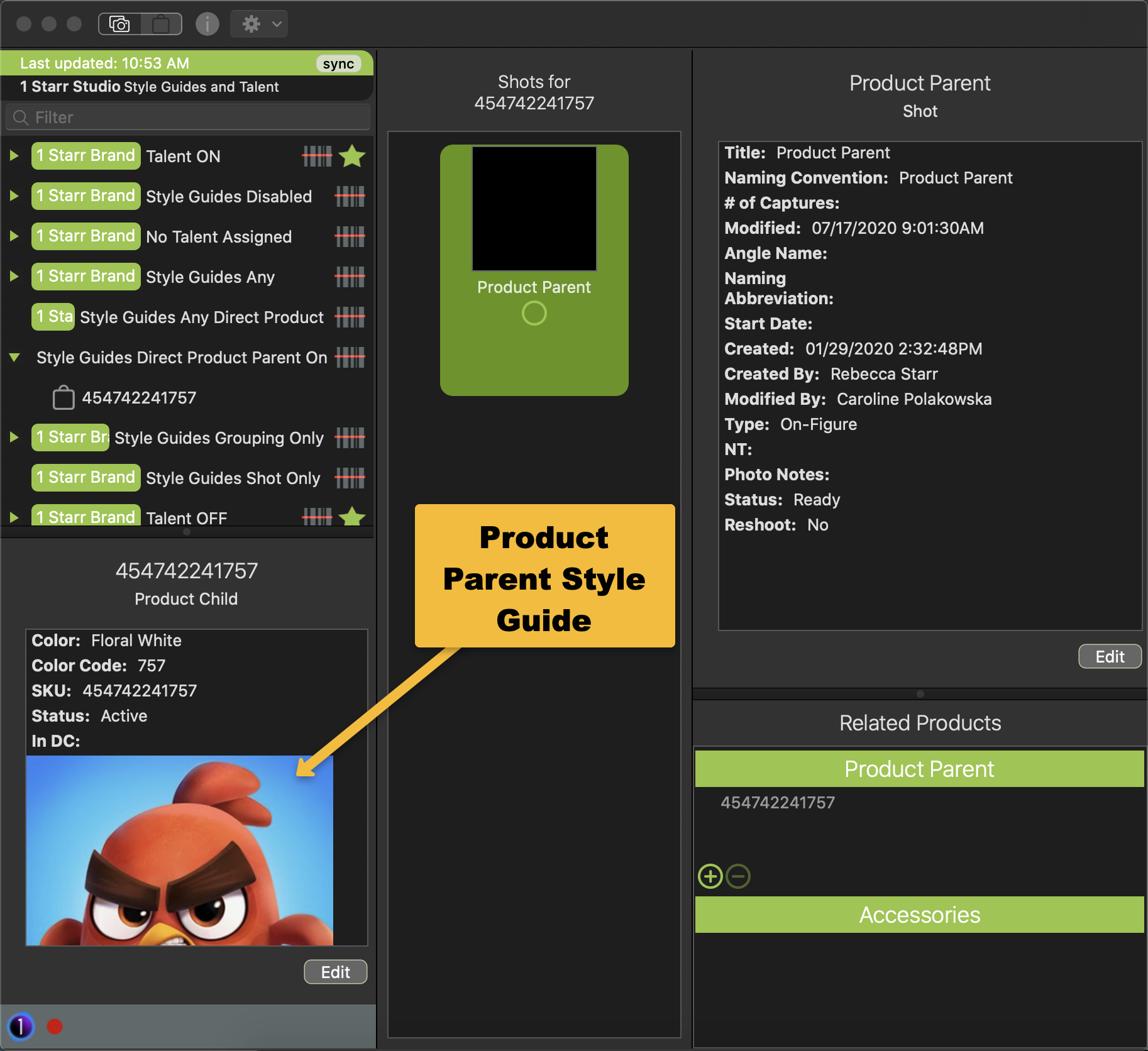Viewport: 1148px width, 1051px height.
Task: Expand the Talent OFF row
Action: [x=14, y=518]
